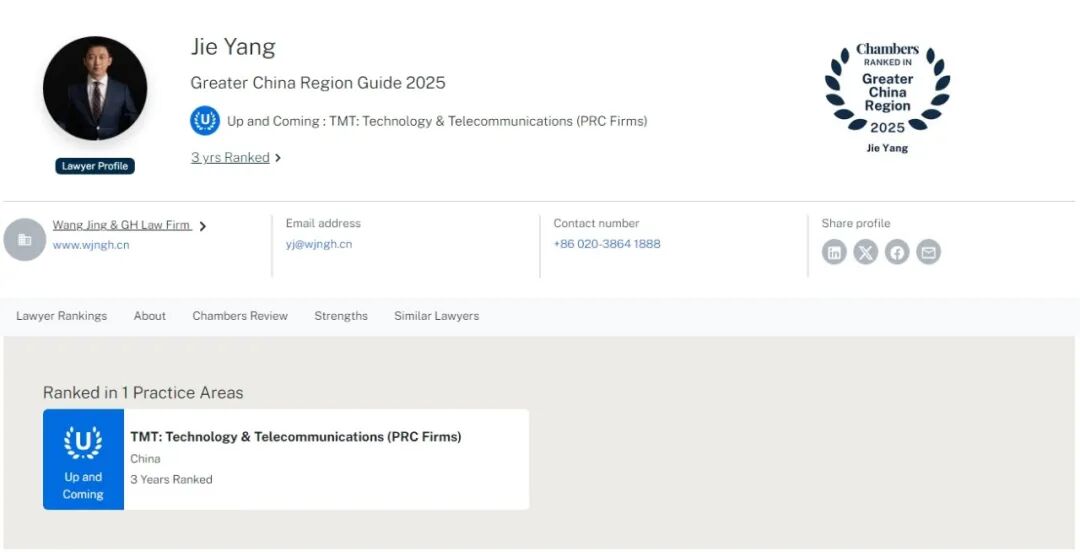Select the Strengths tab
This screenshot has width=1080, height=552.
tap(341, 316)
